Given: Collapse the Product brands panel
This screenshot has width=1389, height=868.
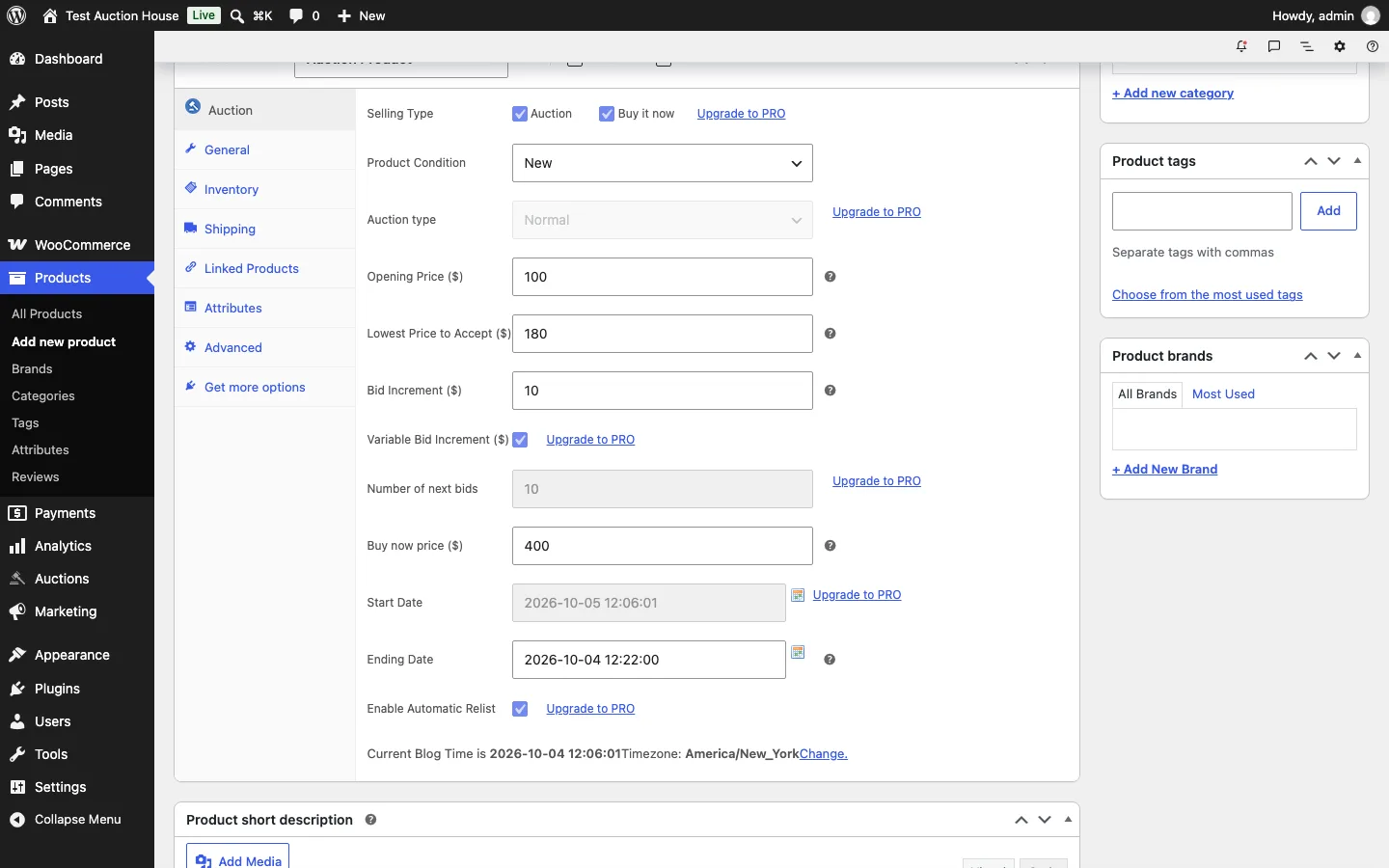Looking at the screenshot, I should (1357, 356).
